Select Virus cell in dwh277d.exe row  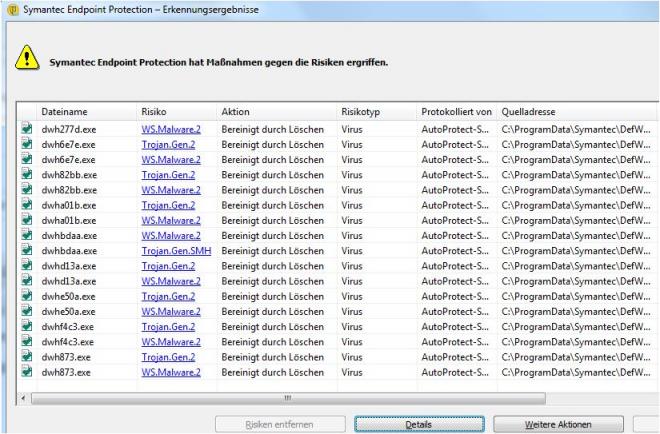352,129
